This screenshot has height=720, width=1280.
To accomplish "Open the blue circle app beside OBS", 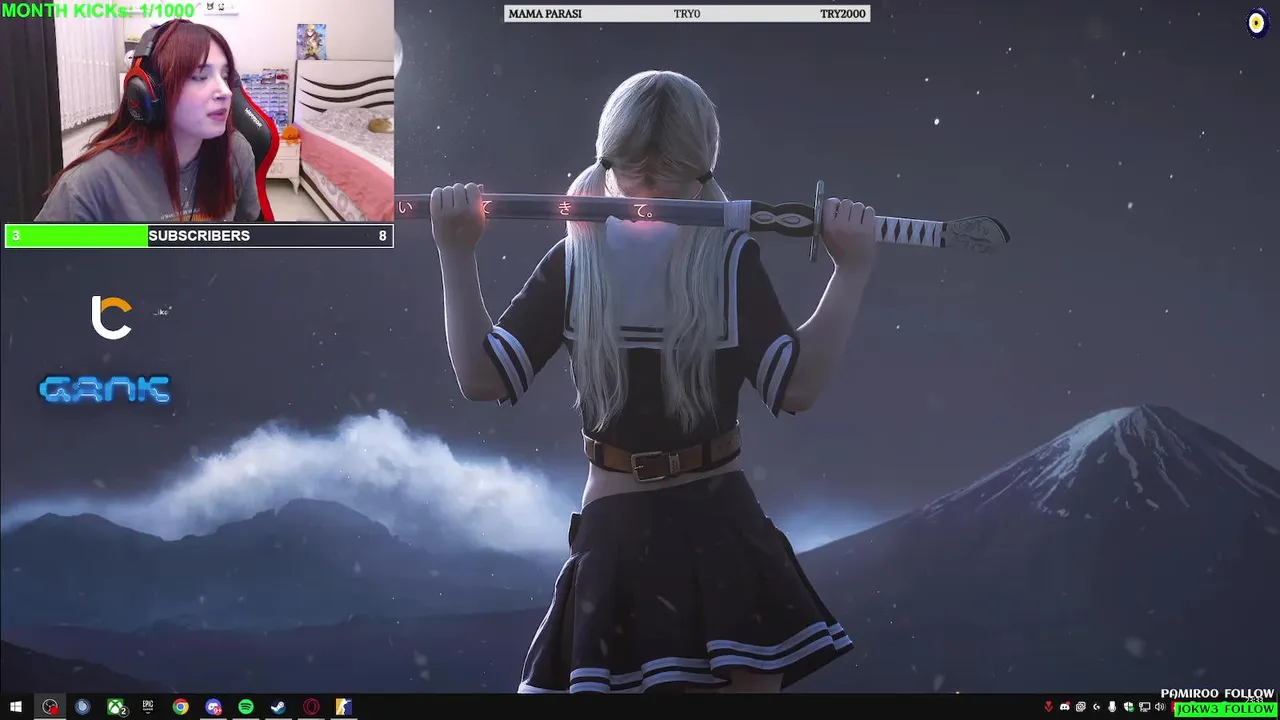I will (x=82, y=707).
